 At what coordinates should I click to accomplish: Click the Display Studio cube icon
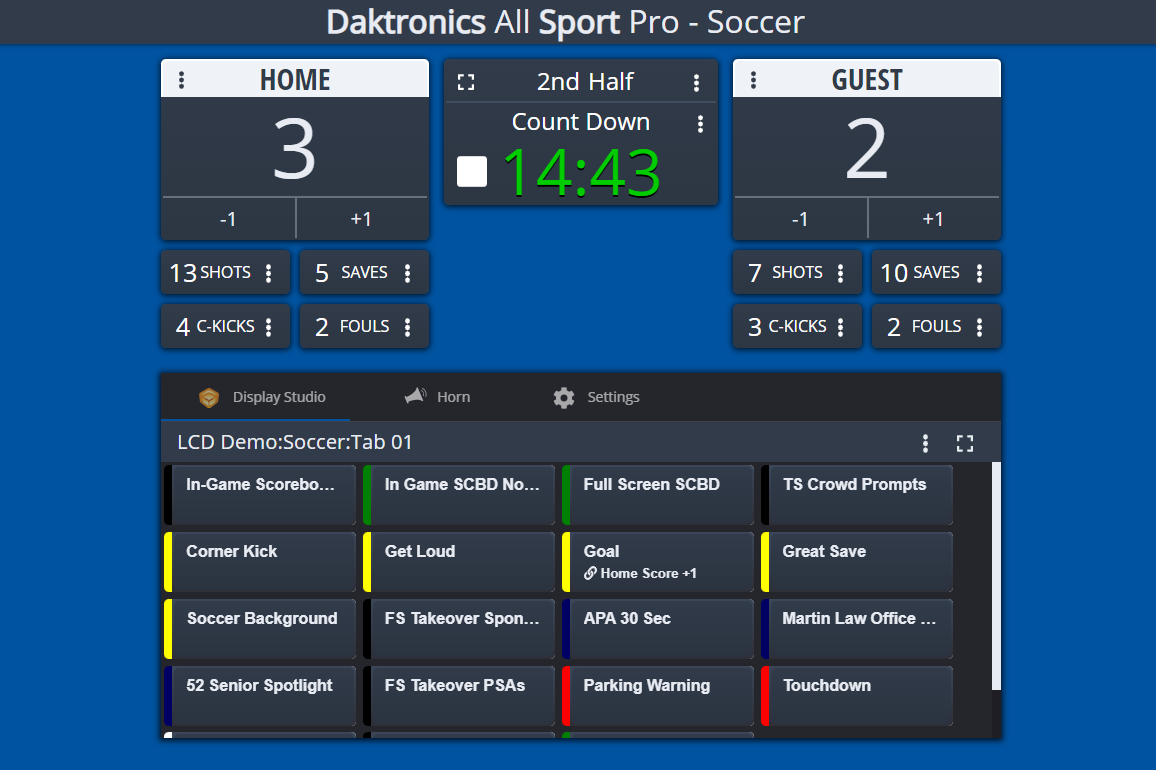tap(209, 396)
